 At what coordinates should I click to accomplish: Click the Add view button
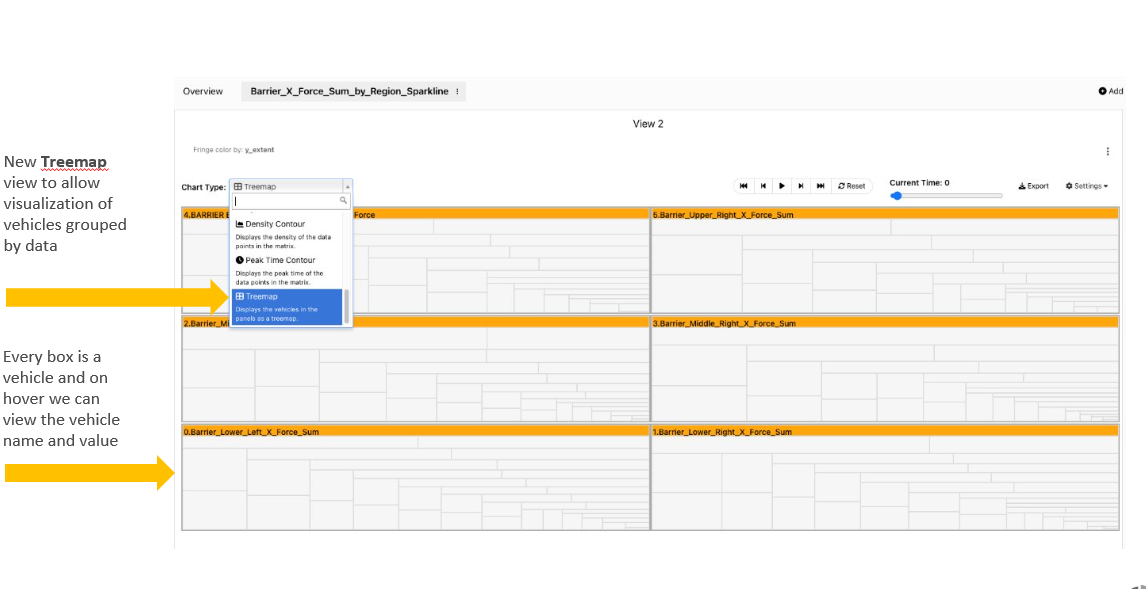1110,91
